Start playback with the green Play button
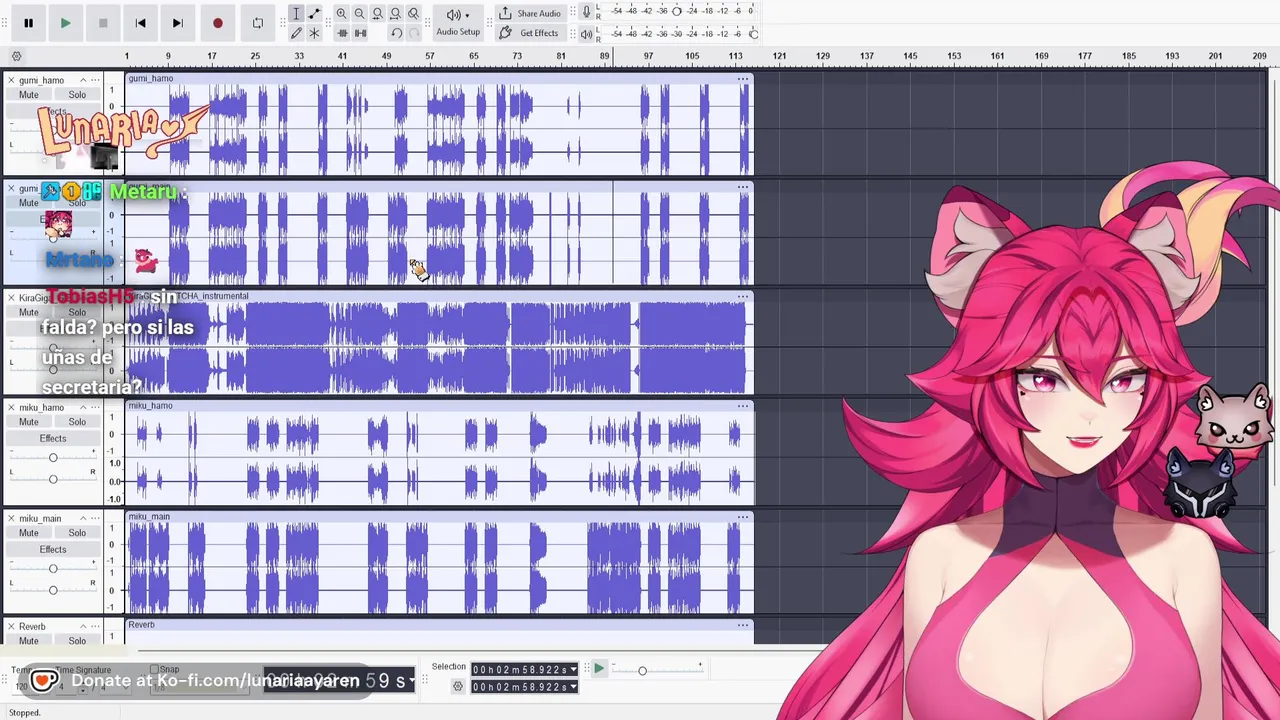 point(65,23)
